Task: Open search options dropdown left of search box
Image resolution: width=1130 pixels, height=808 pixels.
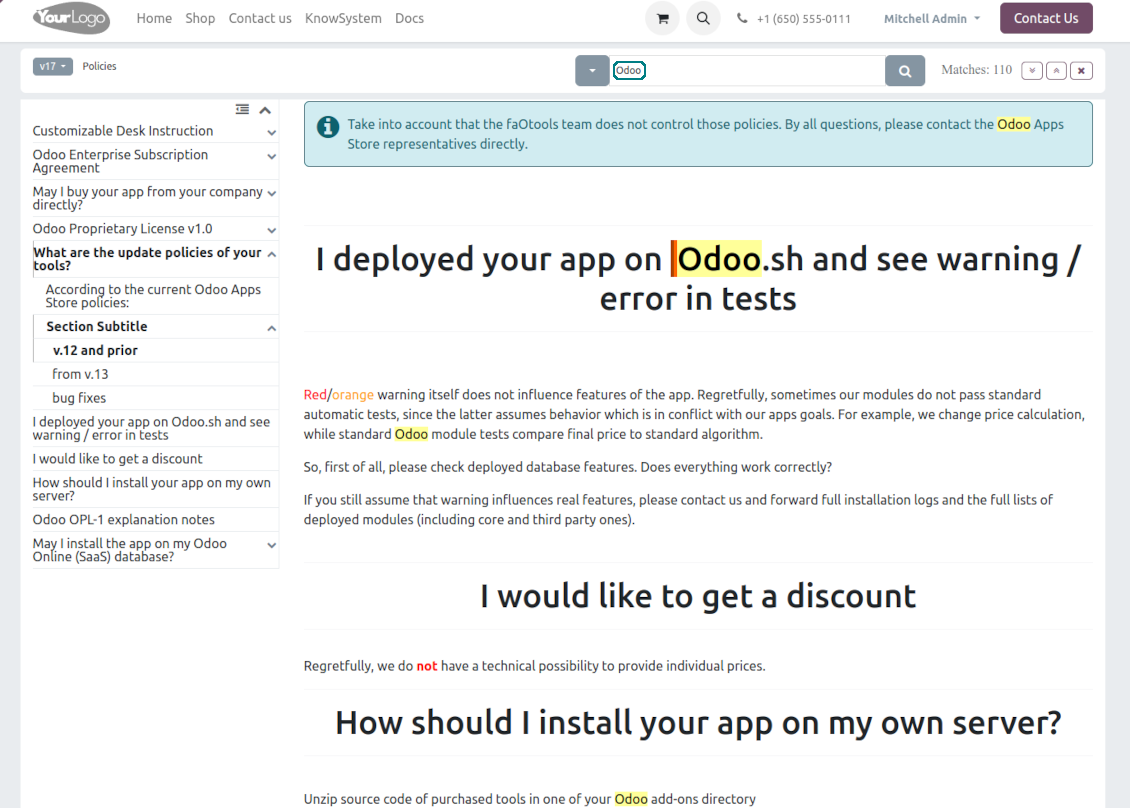Action: click(x=592, y=71)
